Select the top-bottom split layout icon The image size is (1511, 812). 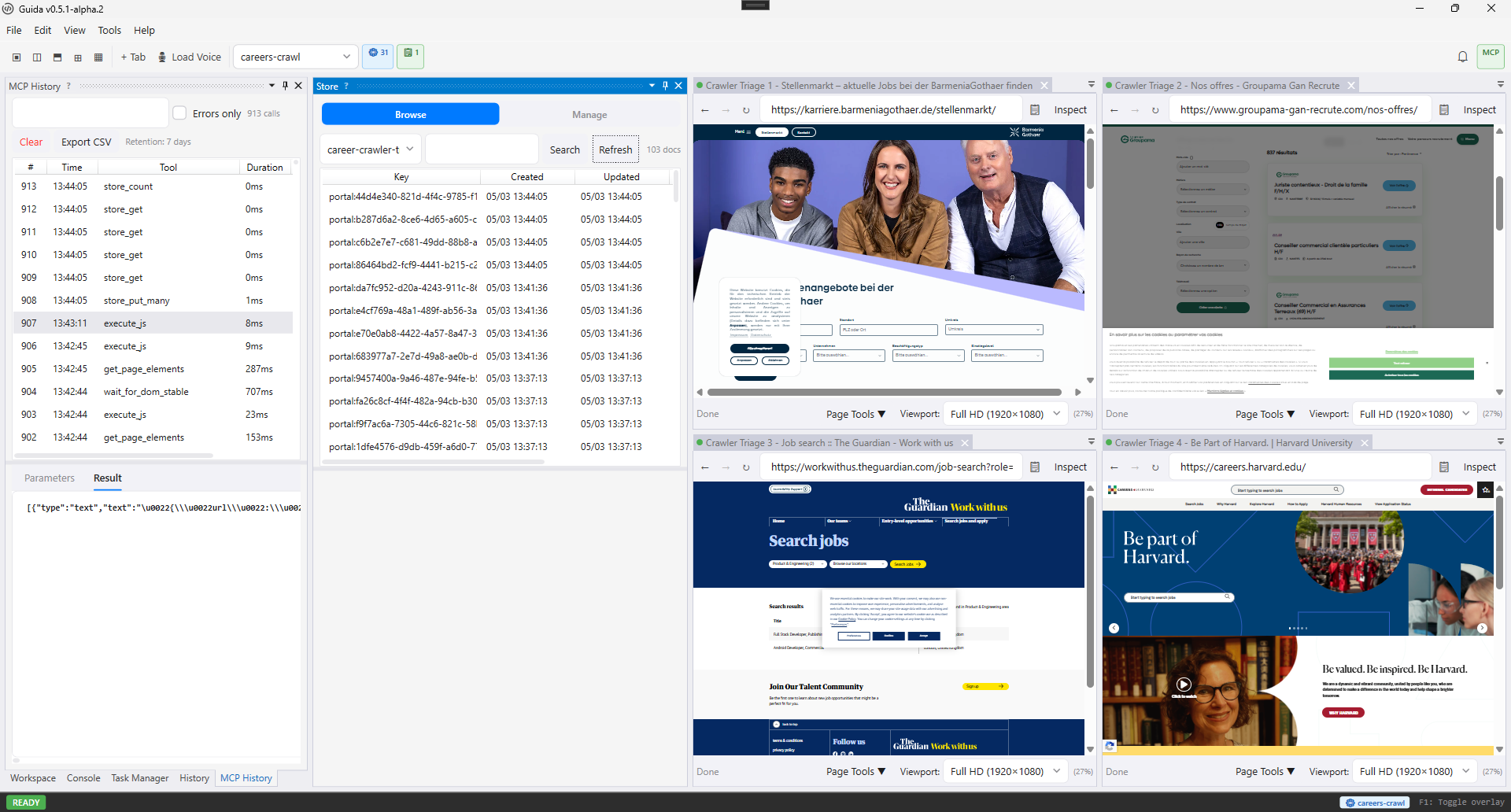point(57,57)
